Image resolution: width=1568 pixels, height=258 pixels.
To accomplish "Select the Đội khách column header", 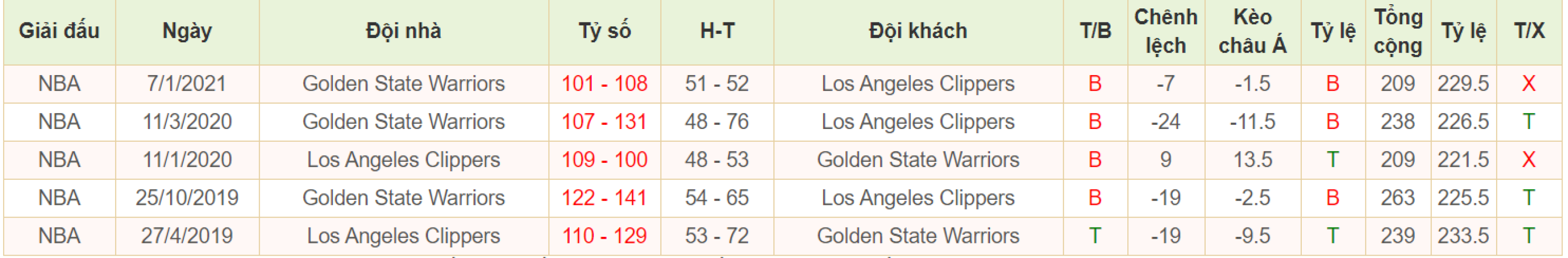I will click(x=918, y=31).
